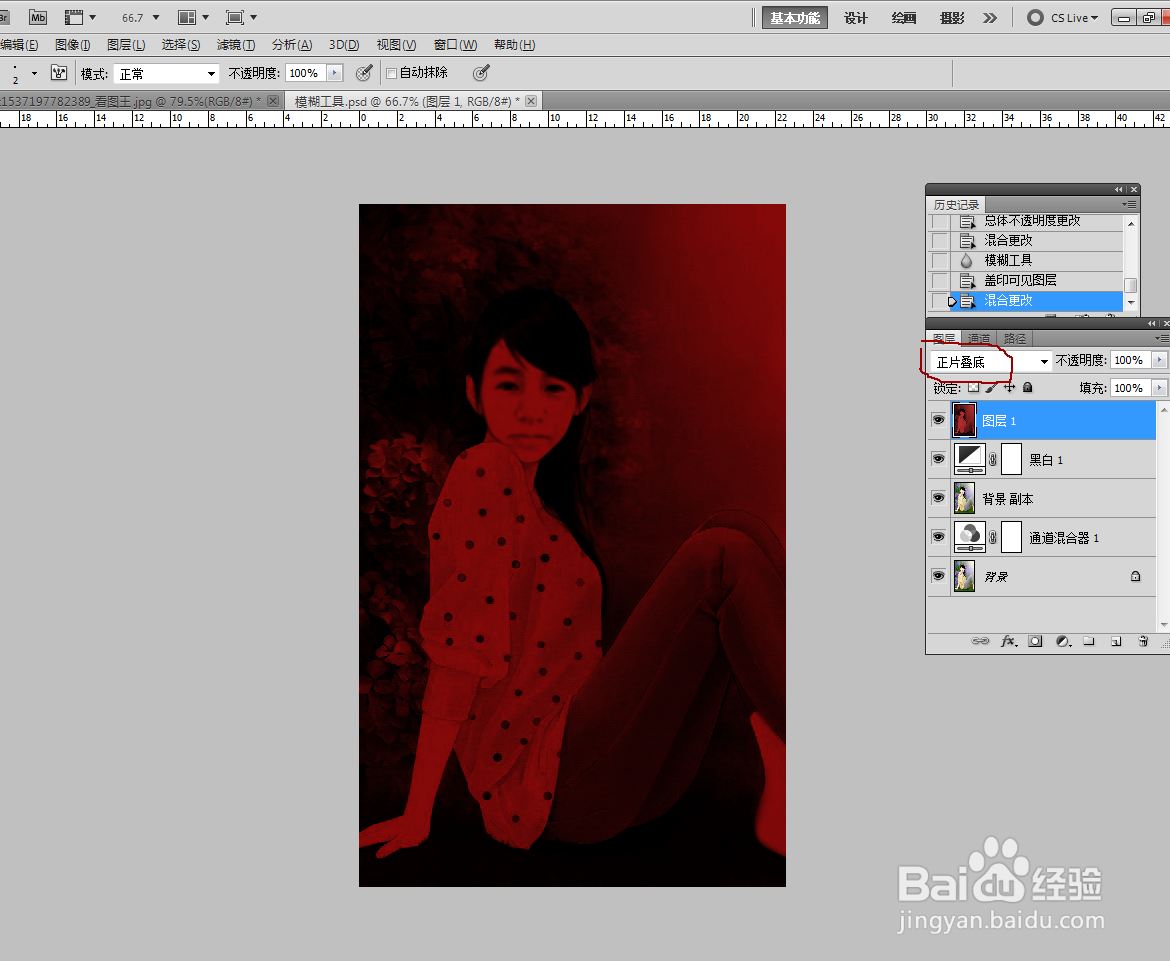Click mask link chain on 黑白 1
1170x961 pixels.
click(992, 460)
